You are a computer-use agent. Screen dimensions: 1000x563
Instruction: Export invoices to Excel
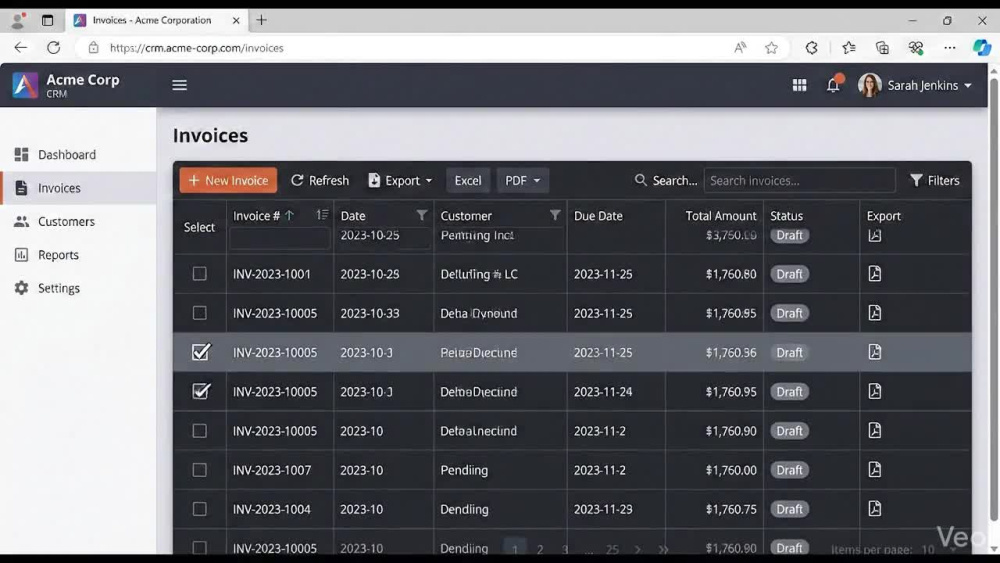coord(468,180)
